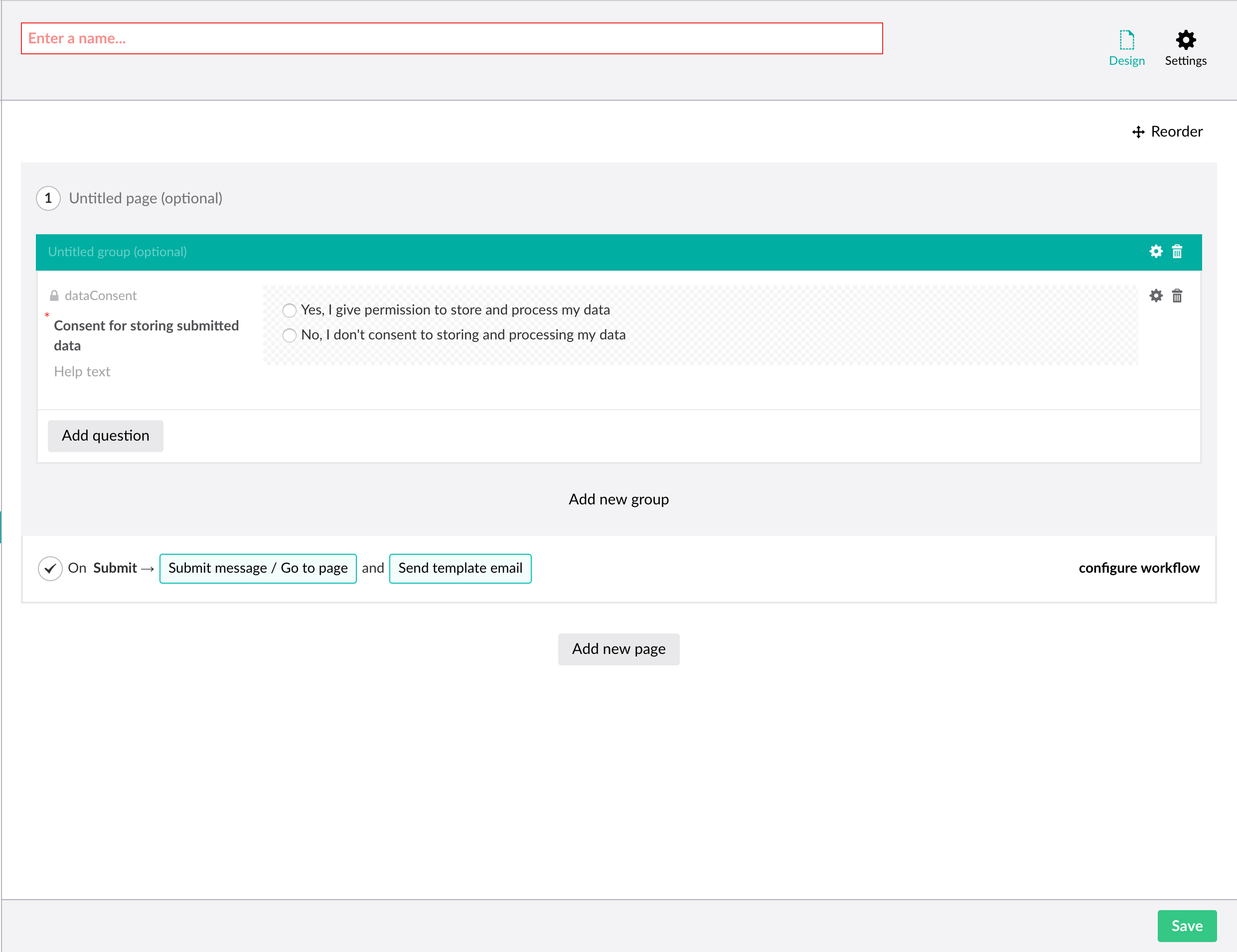Click the lock icon beside dataConsent
The height and width of the screenshot is (952, 1237).
click(x=54, y=296)
